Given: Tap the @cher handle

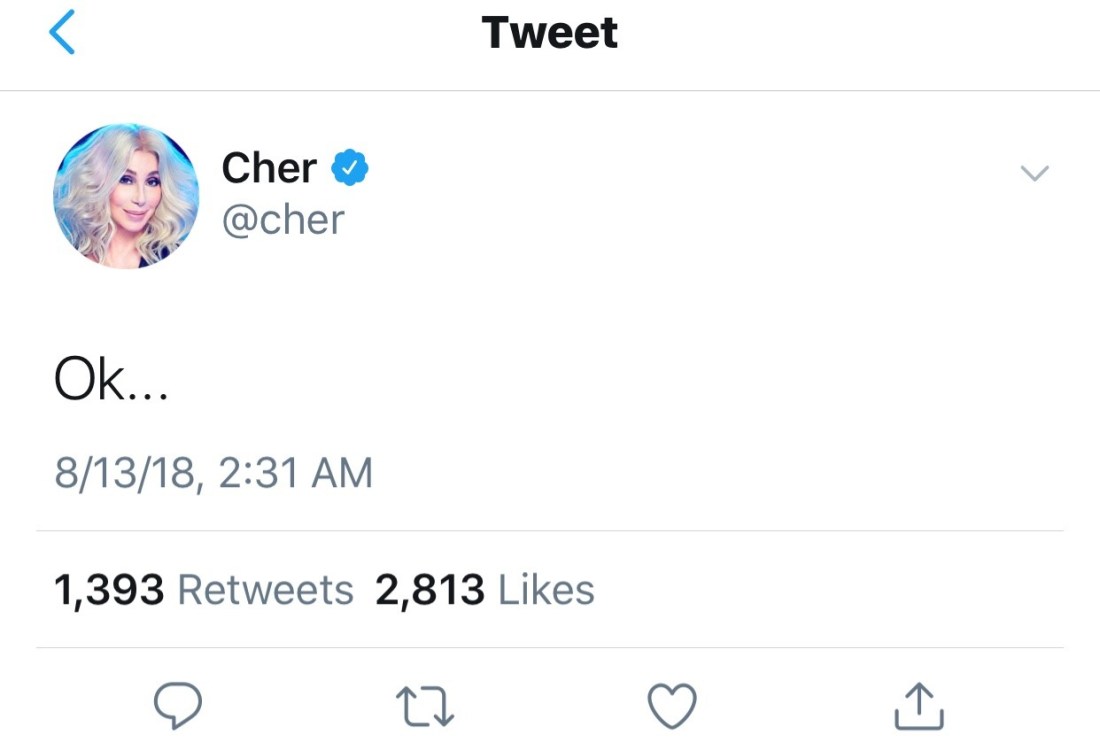Looking at the screenshot, I should [283, 219].
